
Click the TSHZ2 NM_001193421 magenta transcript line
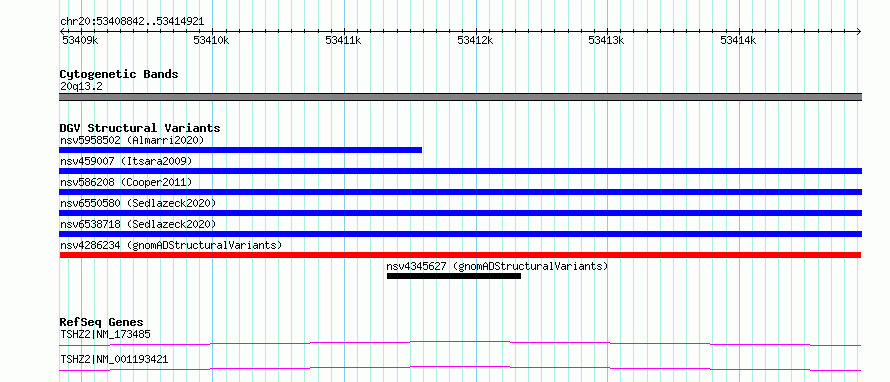[460, 368]
